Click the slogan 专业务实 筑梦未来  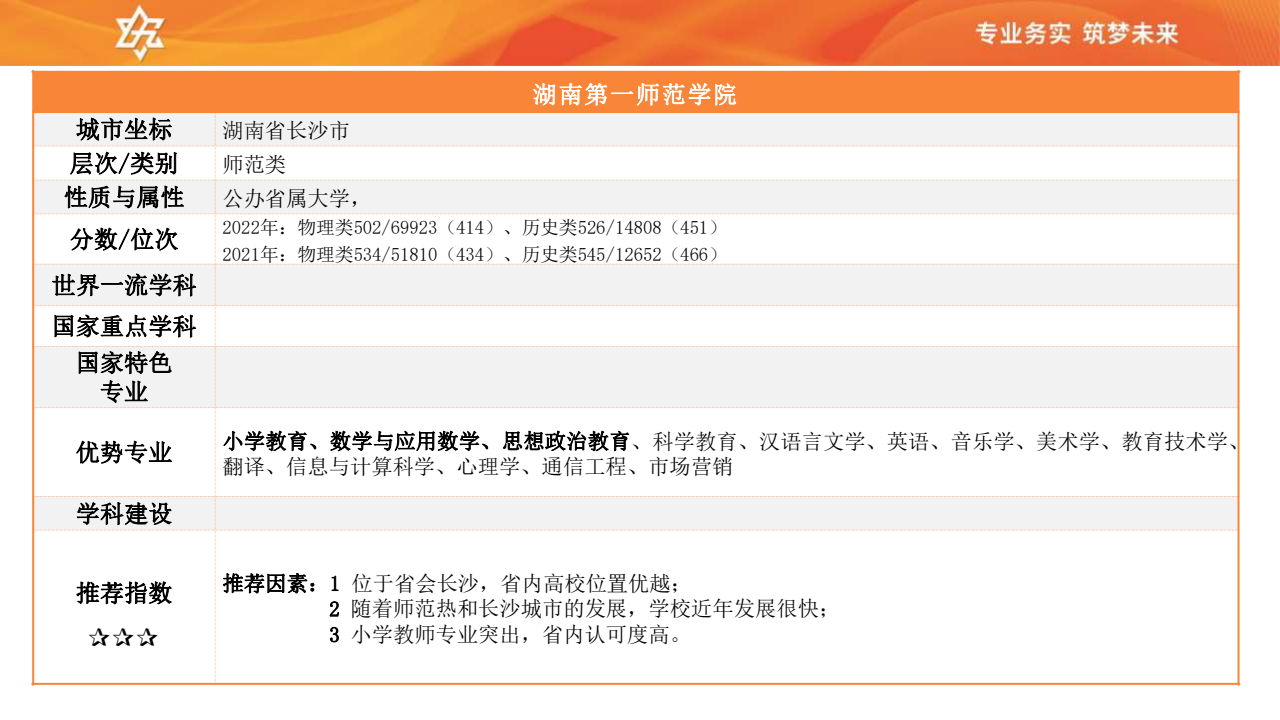click(x=1077, y=34)
